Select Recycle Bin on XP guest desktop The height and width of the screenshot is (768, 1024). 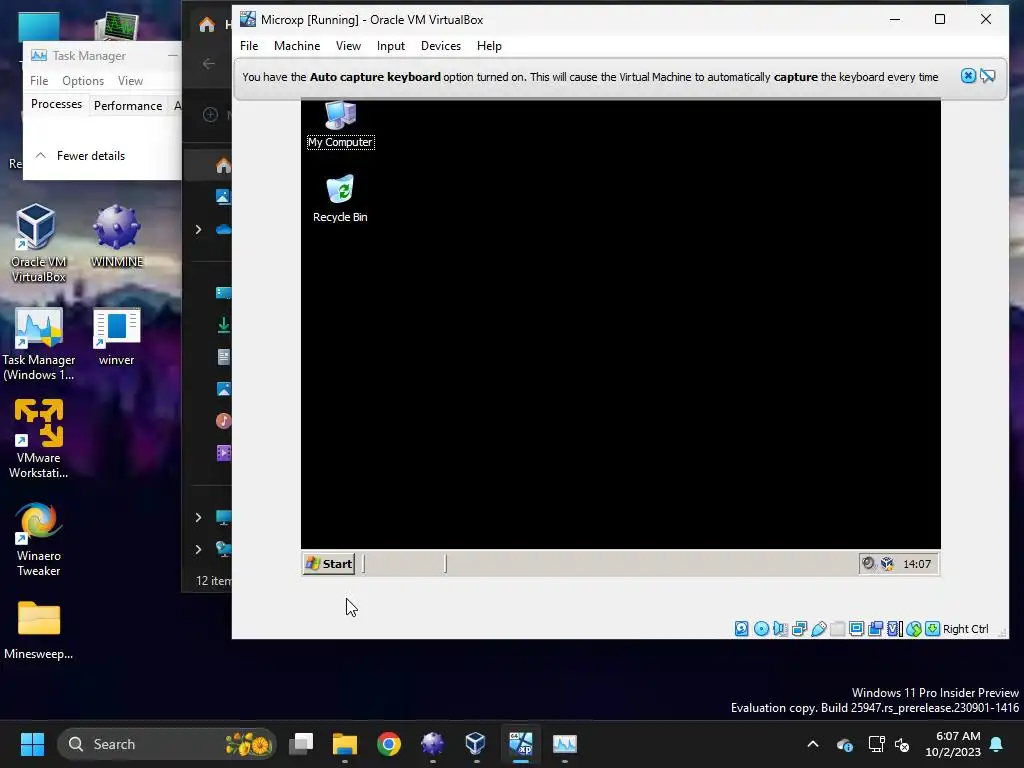pos(340,199)
